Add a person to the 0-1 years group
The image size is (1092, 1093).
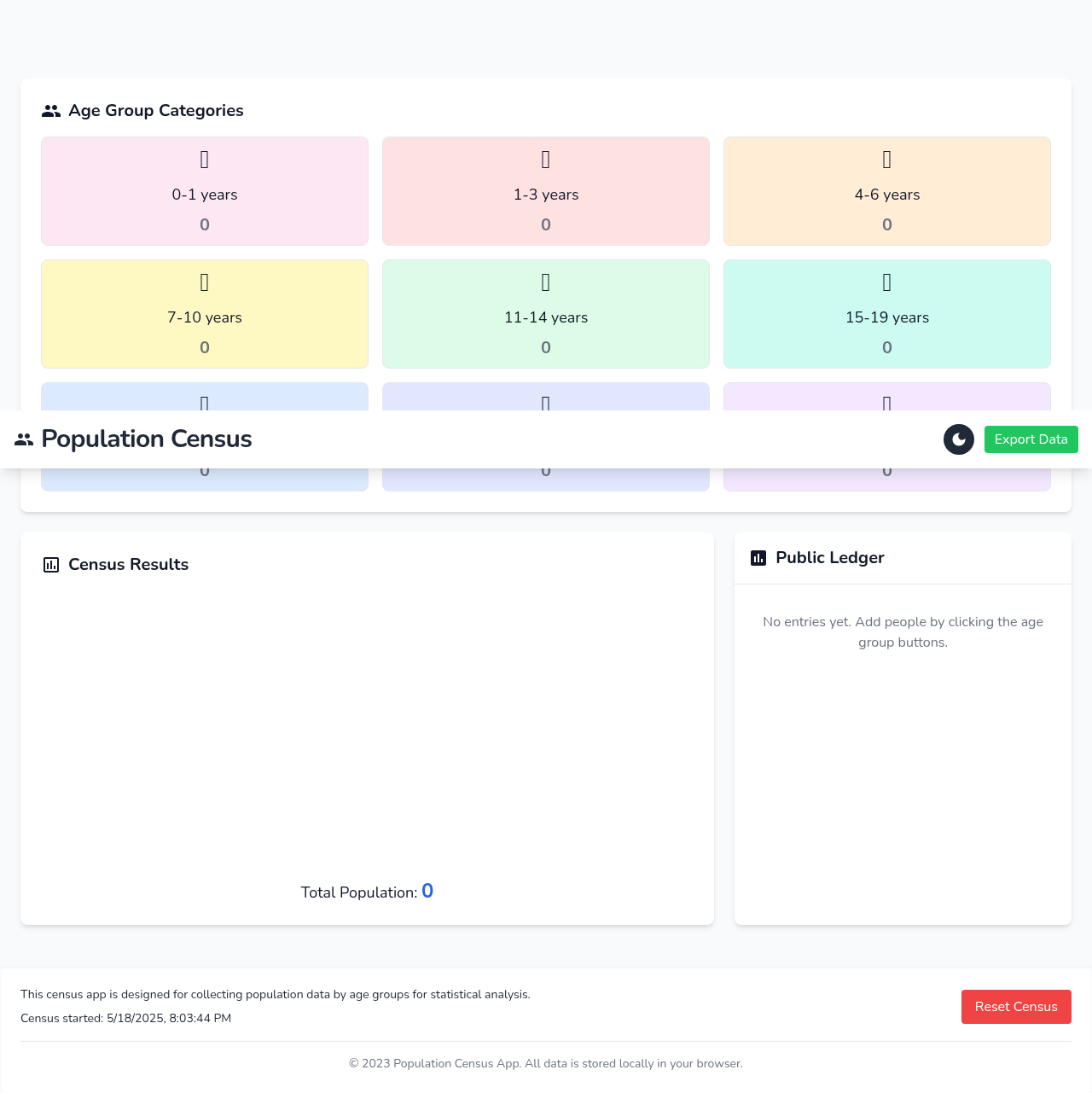(204, 190)
